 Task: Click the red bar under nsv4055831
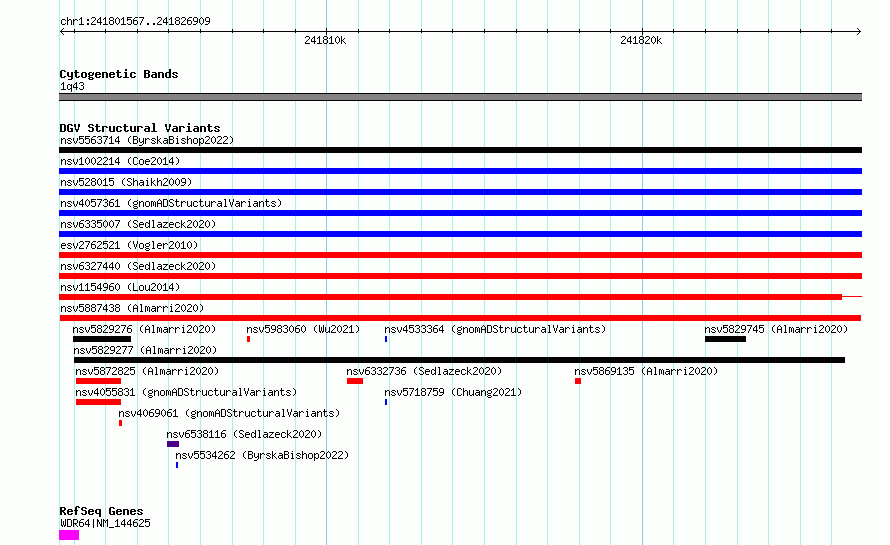click(x=98, y=402)
